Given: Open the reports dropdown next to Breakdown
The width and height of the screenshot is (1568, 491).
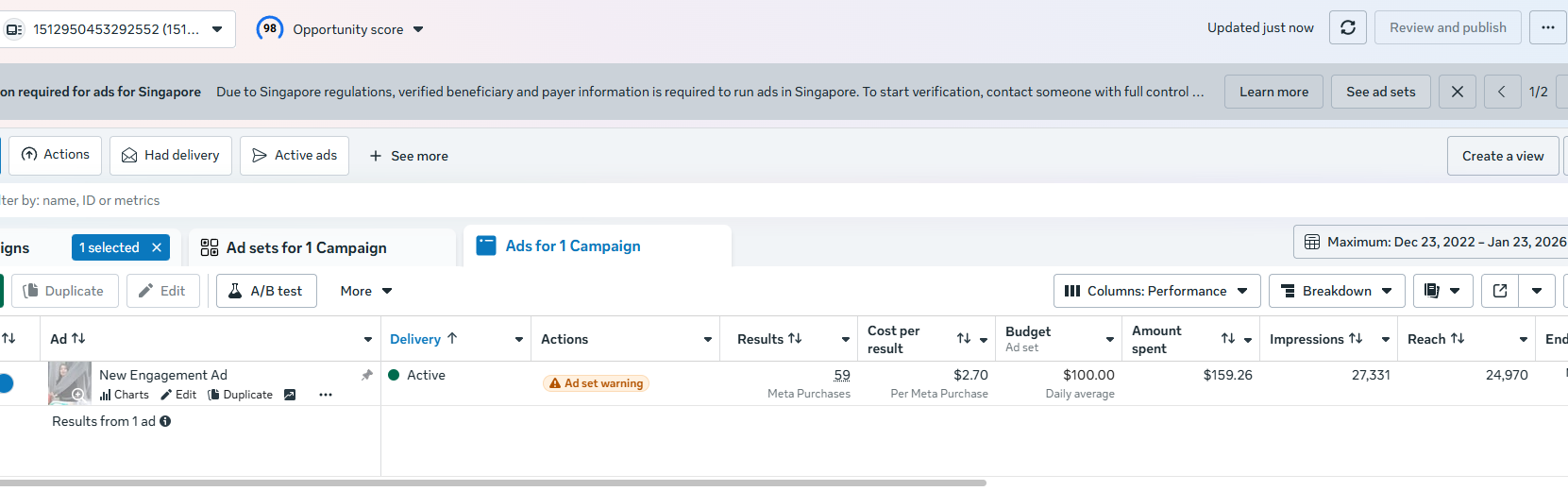Looking at the screenshot, I should click(x=1442, y=291).
